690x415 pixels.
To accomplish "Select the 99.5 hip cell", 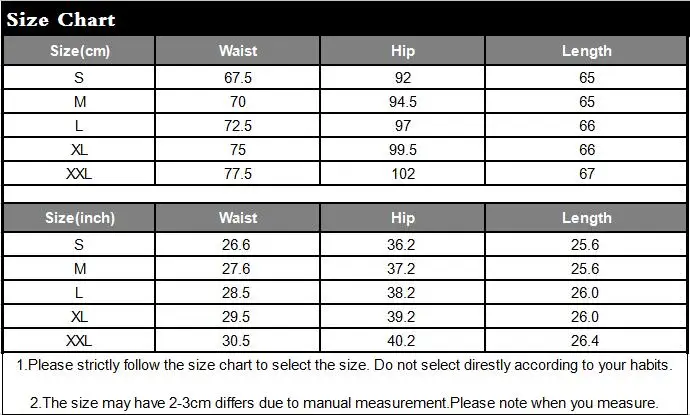I will tap(403, 150).
